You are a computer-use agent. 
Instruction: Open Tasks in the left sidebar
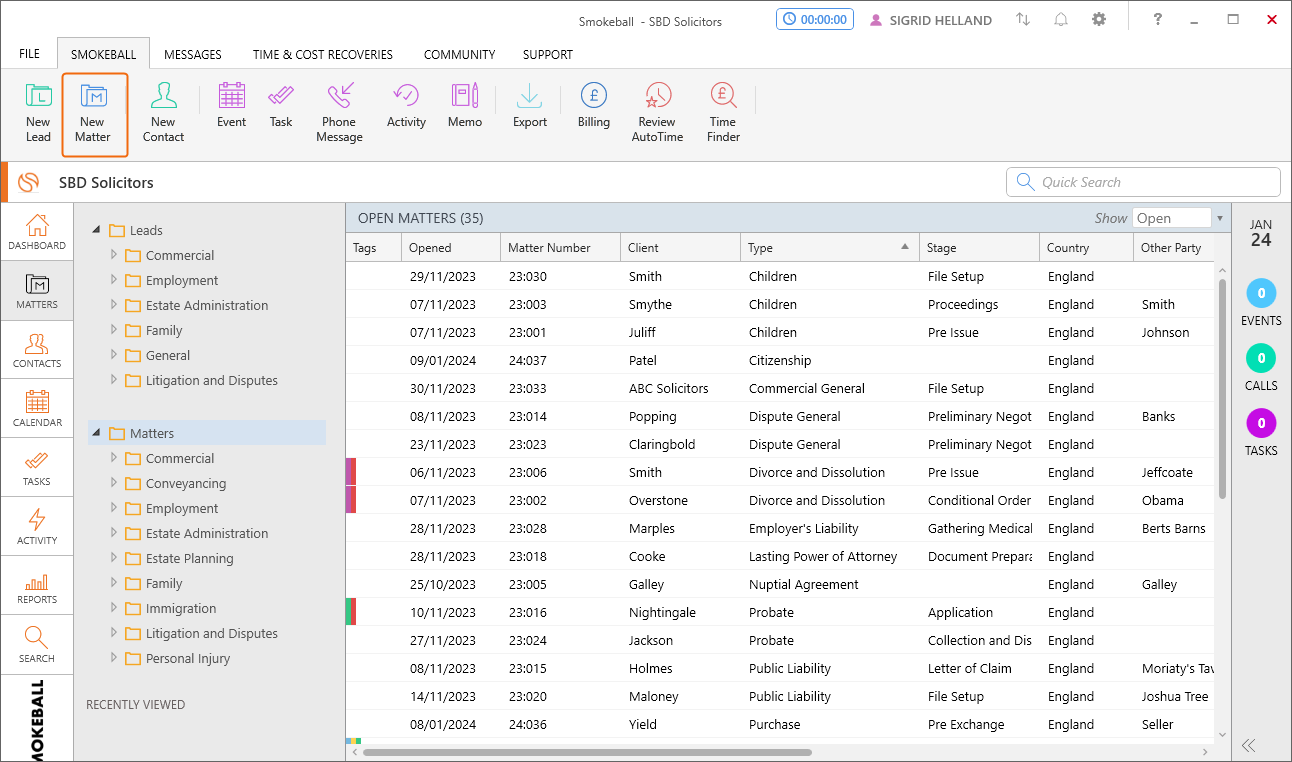point(37,468)
